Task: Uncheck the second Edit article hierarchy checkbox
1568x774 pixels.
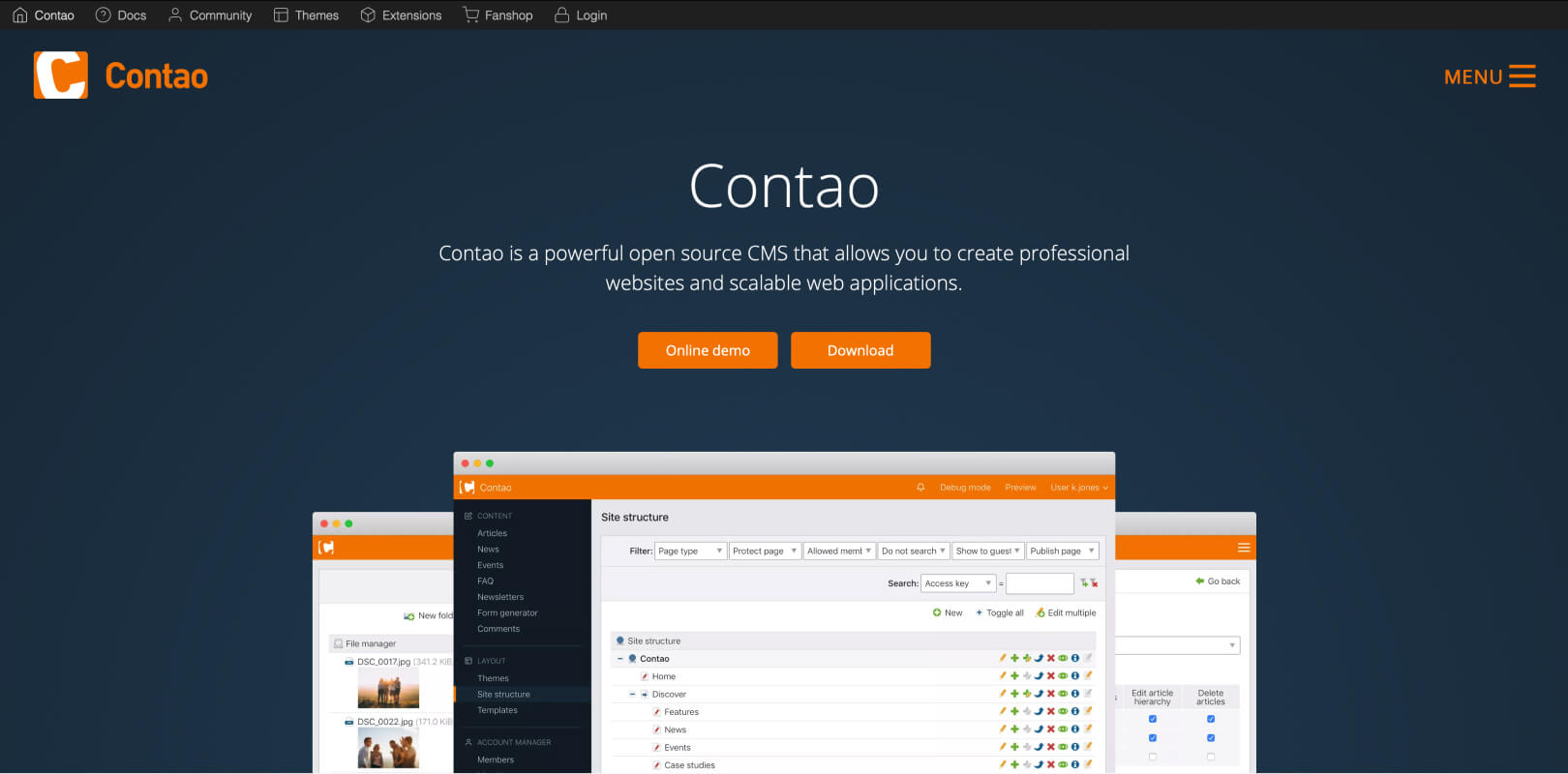Action: [1153, 738]
